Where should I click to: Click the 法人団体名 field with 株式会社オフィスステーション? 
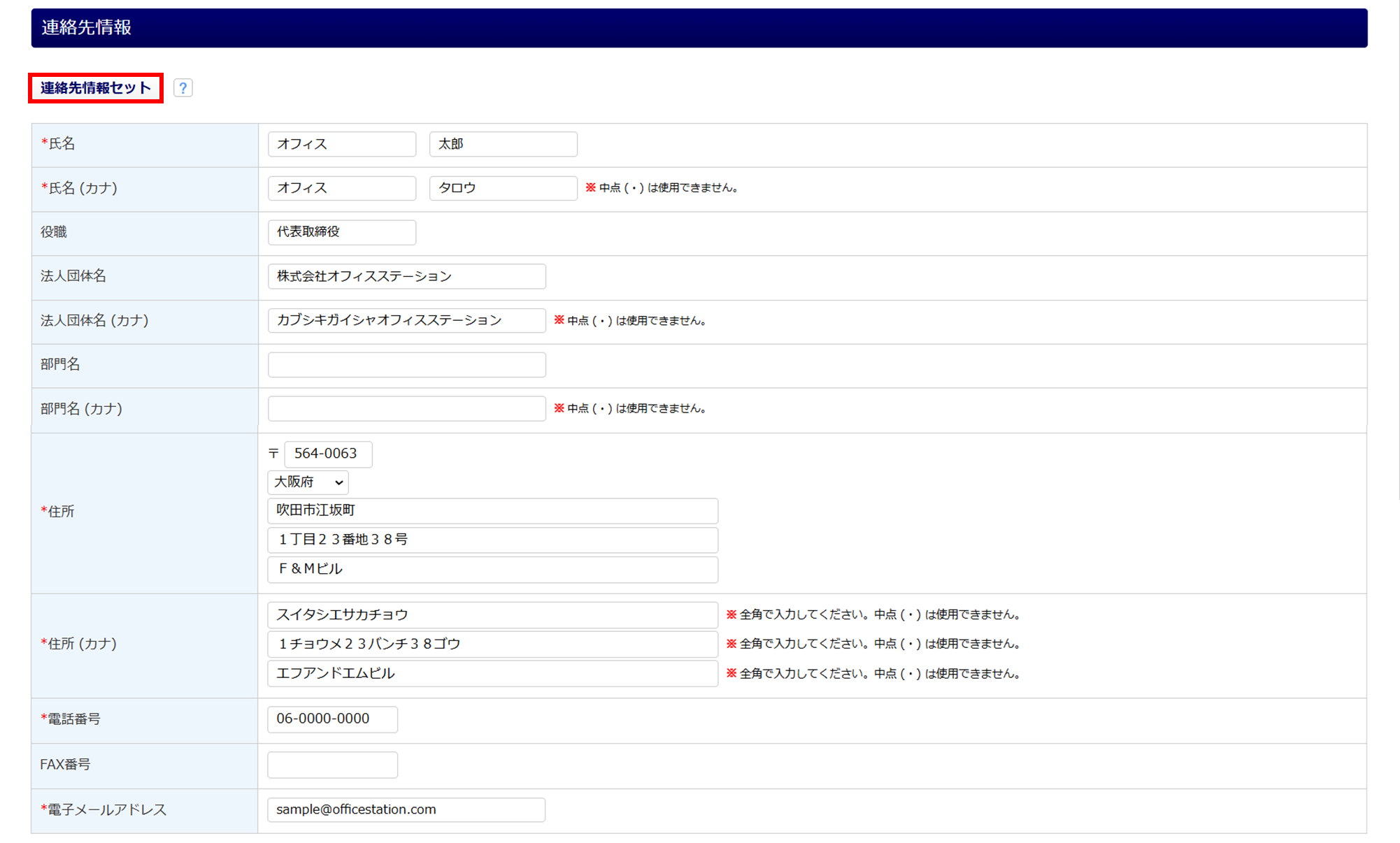pos(406,276)
